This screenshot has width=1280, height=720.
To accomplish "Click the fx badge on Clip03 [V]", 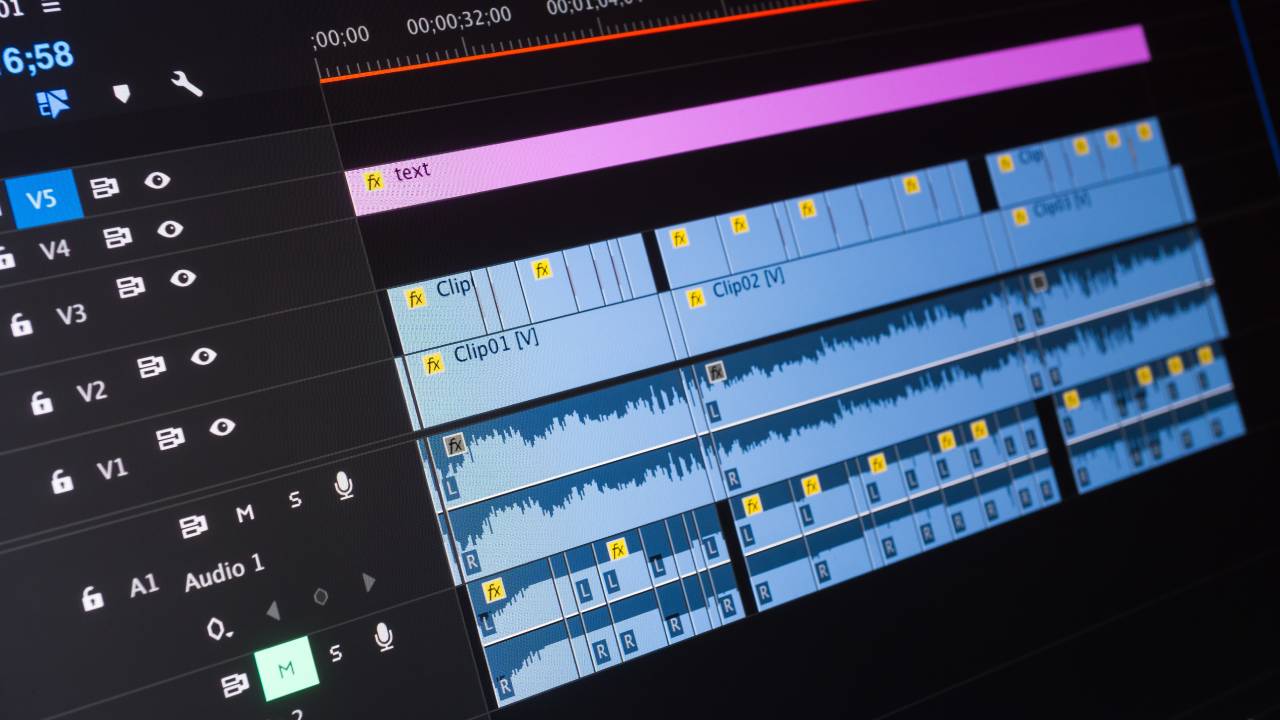I will [x=1019, y=217].
